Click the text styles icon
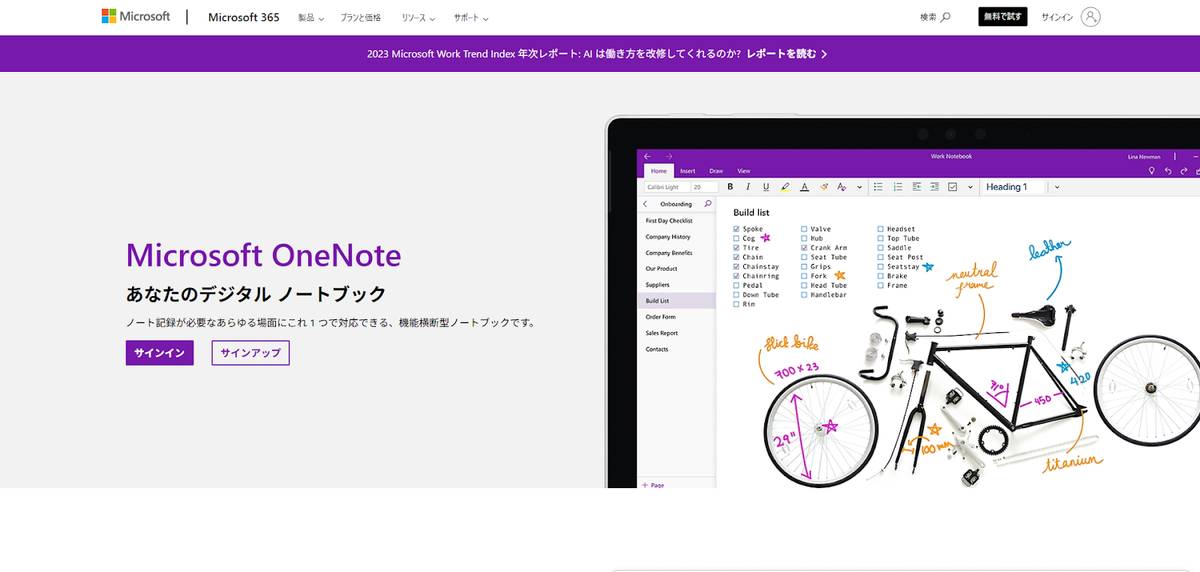Image resolution: width=1200 pixels, height=572 pixels. click(842, 187)
